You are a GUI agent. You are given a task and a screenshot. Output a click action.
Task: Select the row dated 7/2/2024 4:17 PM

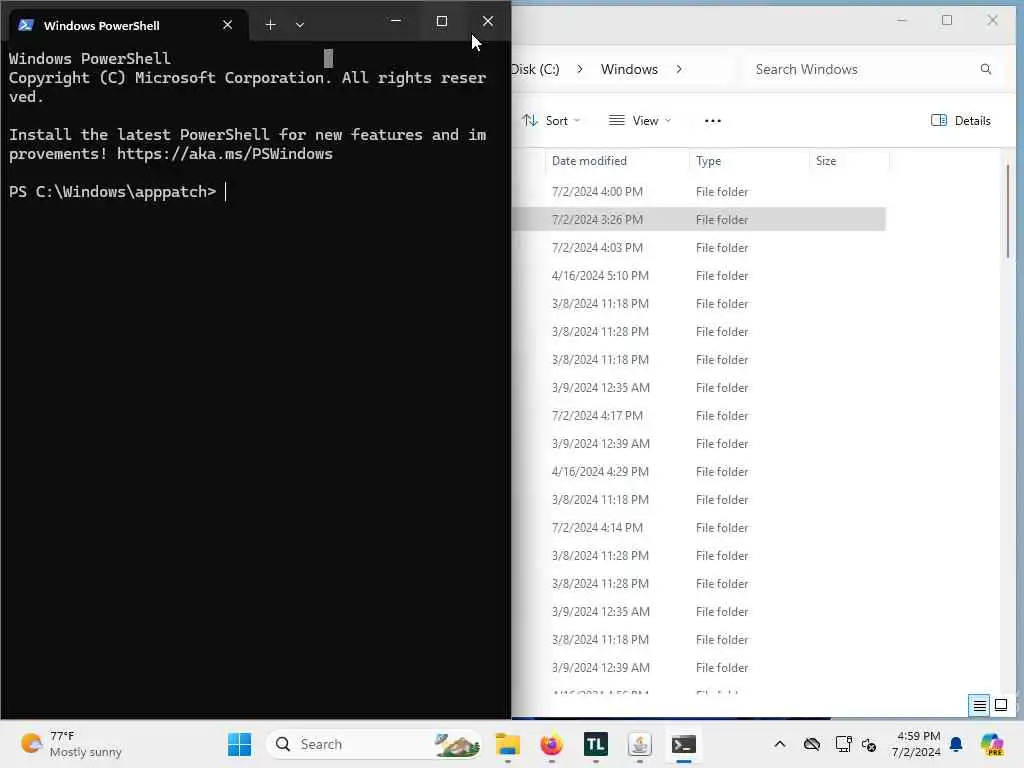(698, 415)
